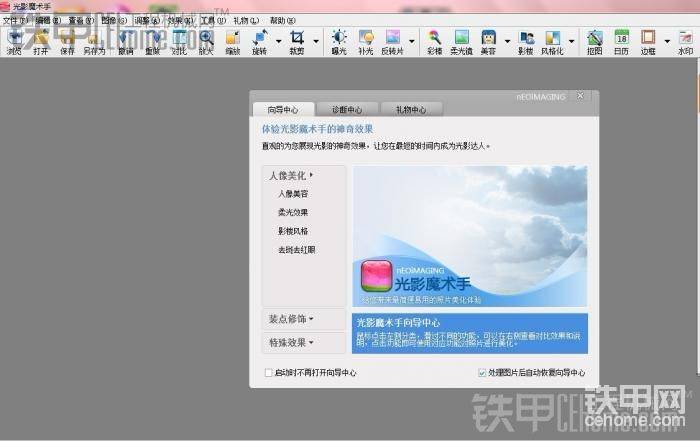Click the 光影魔术手向导中心 info panel

[x=470, y=333]
